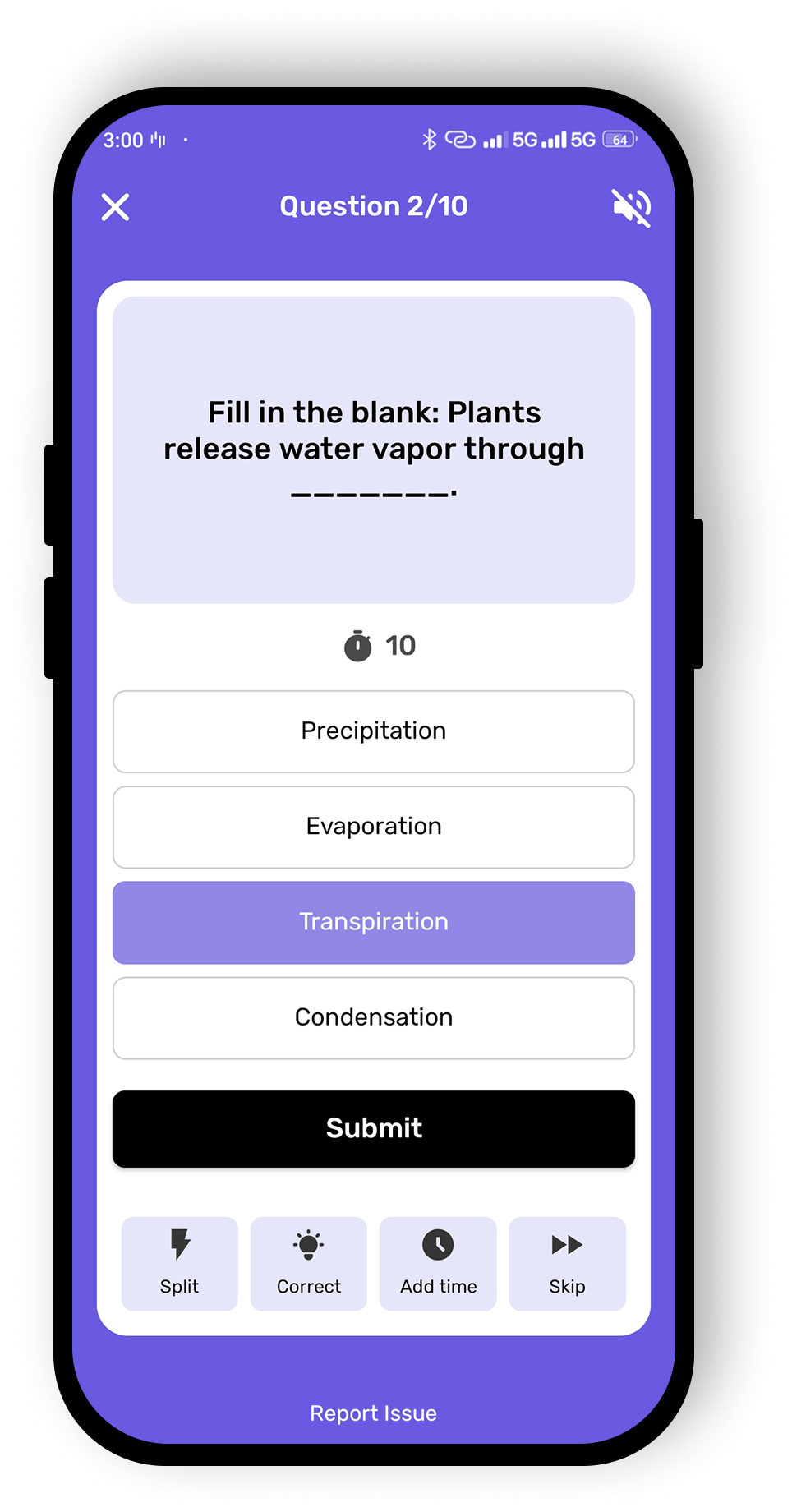Click the stopwatch timer icon

pyautogui.click(x=357, y=646)
